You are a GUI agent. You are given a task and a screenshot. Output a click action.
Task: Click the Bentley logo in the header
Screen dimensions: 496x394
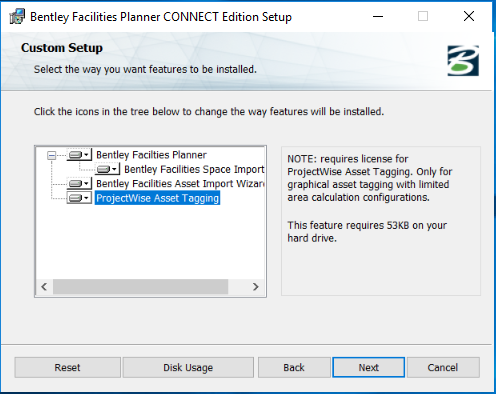click(463, 61)
